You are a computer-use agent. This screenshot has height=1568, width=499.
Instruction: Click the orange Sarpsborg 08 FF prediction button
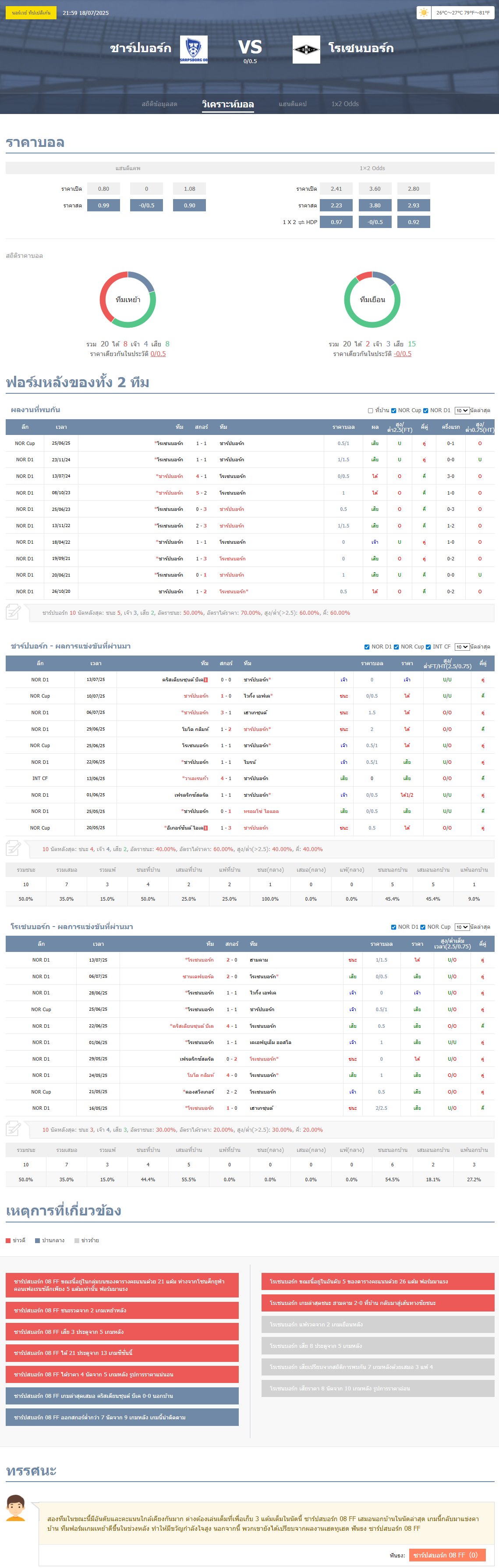coord(447,1554)
